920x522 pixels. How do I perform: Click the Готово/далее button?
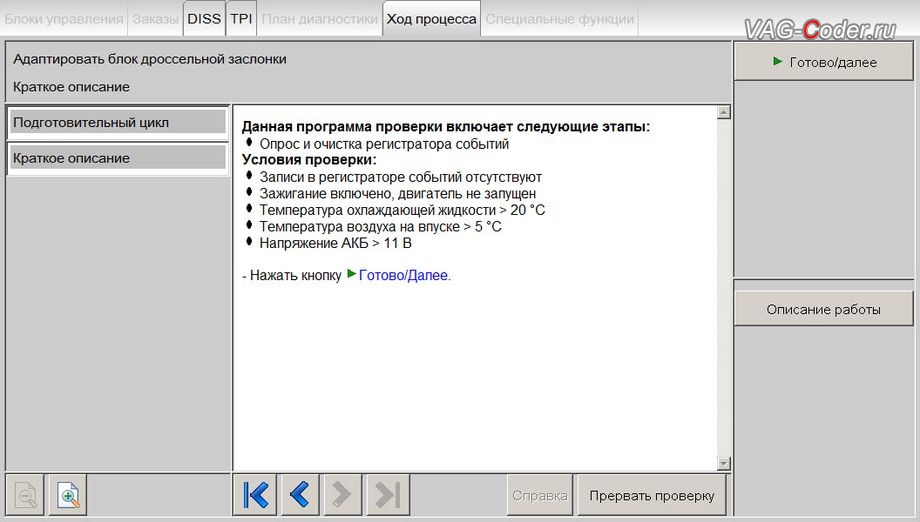[823, 62]
